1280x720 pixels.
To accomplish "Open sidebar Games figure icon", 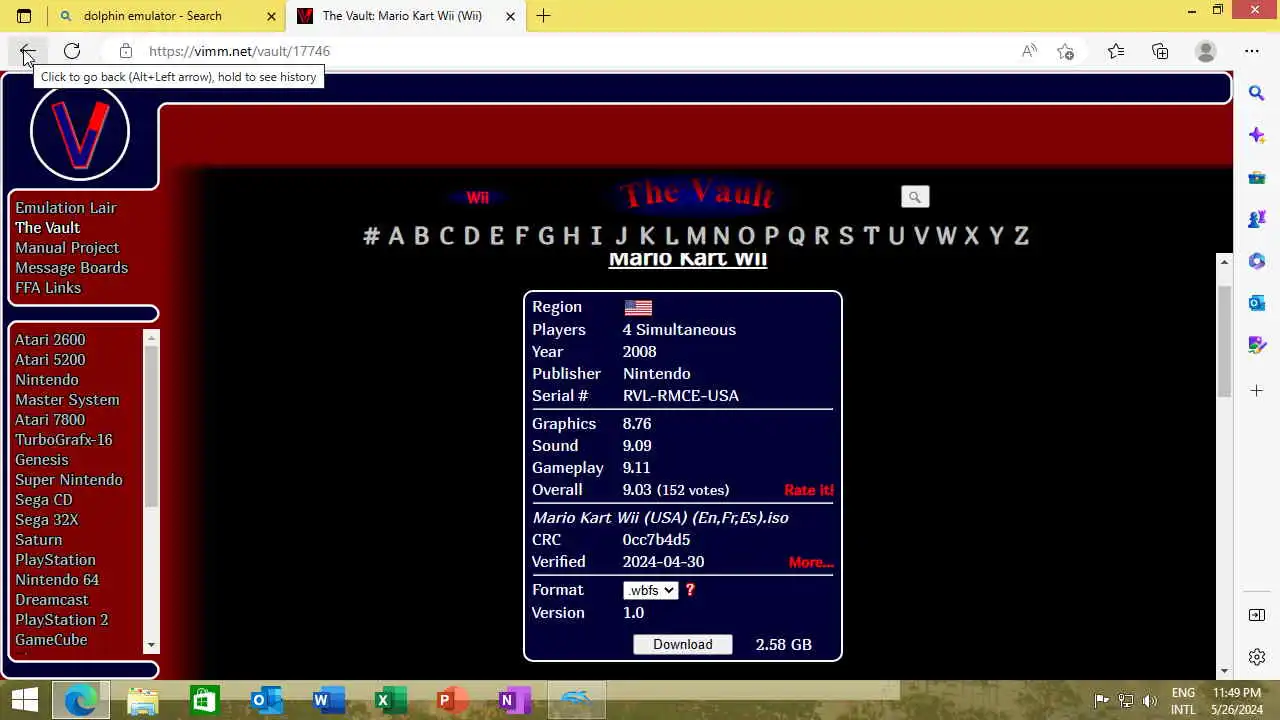I will (1257, 219).
